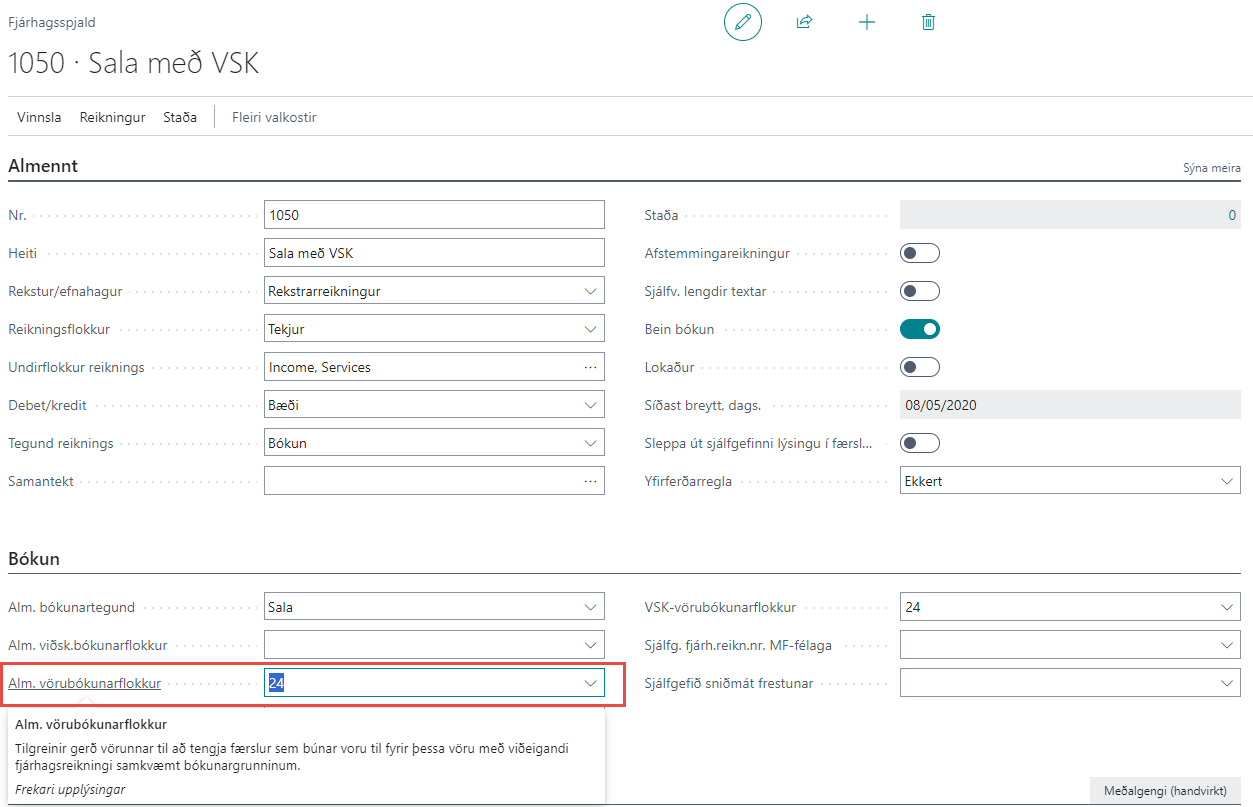Toggle the Afstemmingareikningur switch
This screenshot has height=807, width=1253.
pos(920,253)
